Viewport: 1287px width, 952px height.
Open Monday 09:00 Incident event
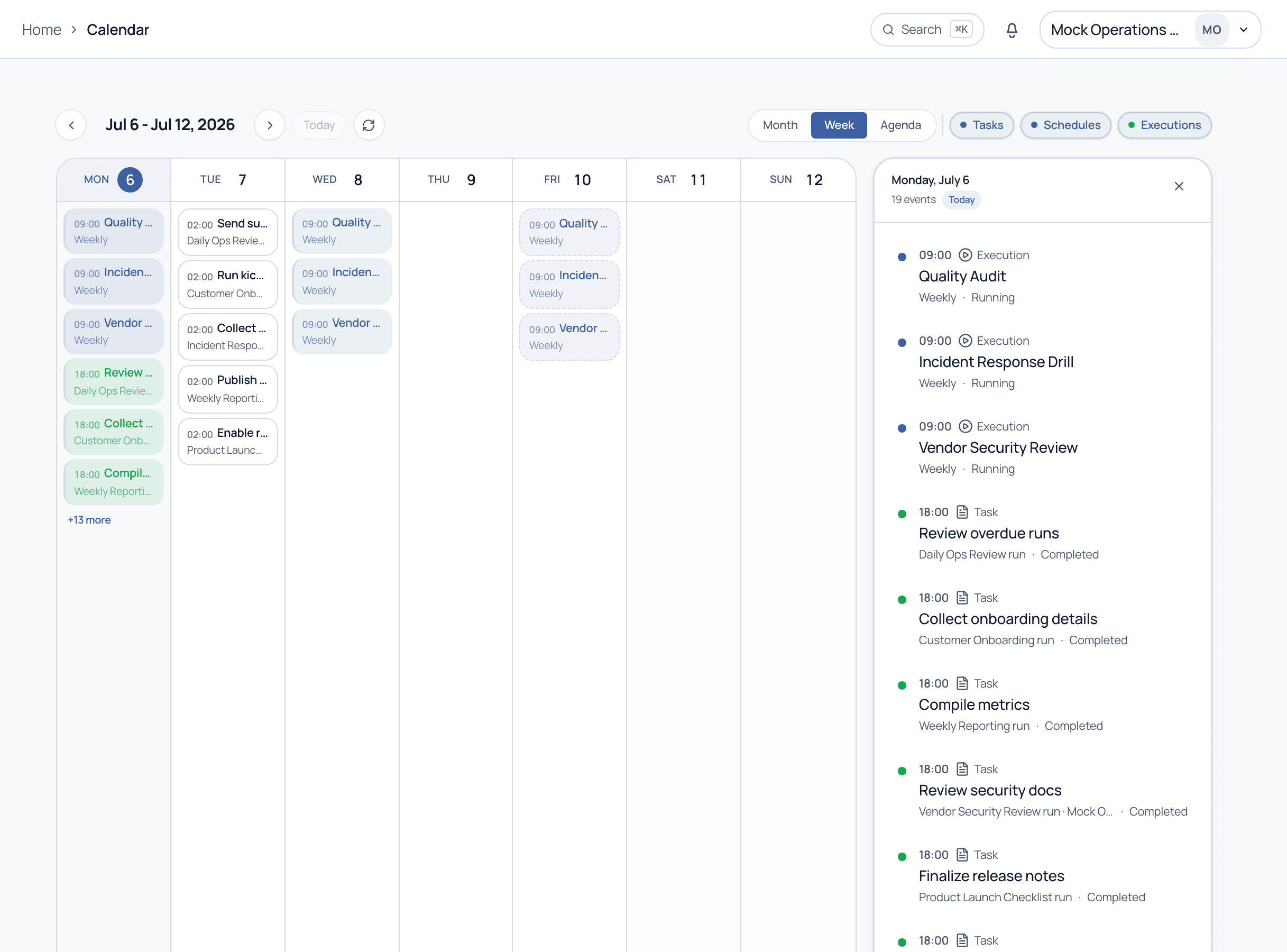point(114,281)
